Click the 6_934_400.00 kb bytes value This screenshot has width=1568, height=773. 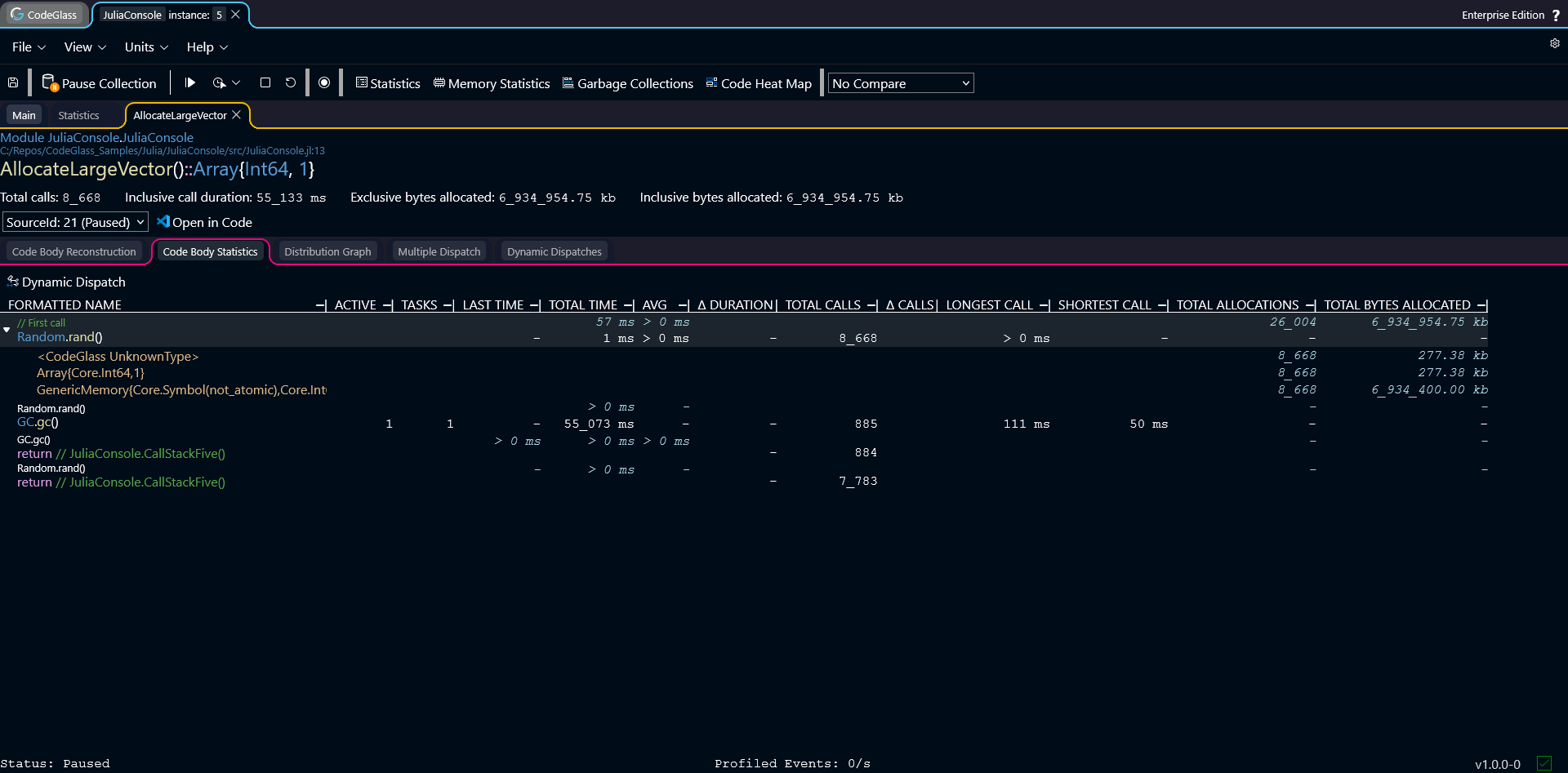[1429, 390]
